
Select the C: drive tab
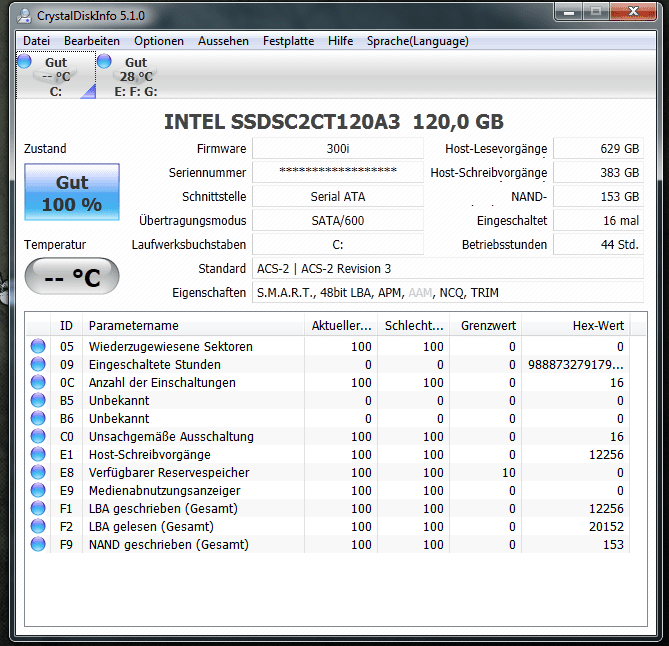tap(56, 76)
